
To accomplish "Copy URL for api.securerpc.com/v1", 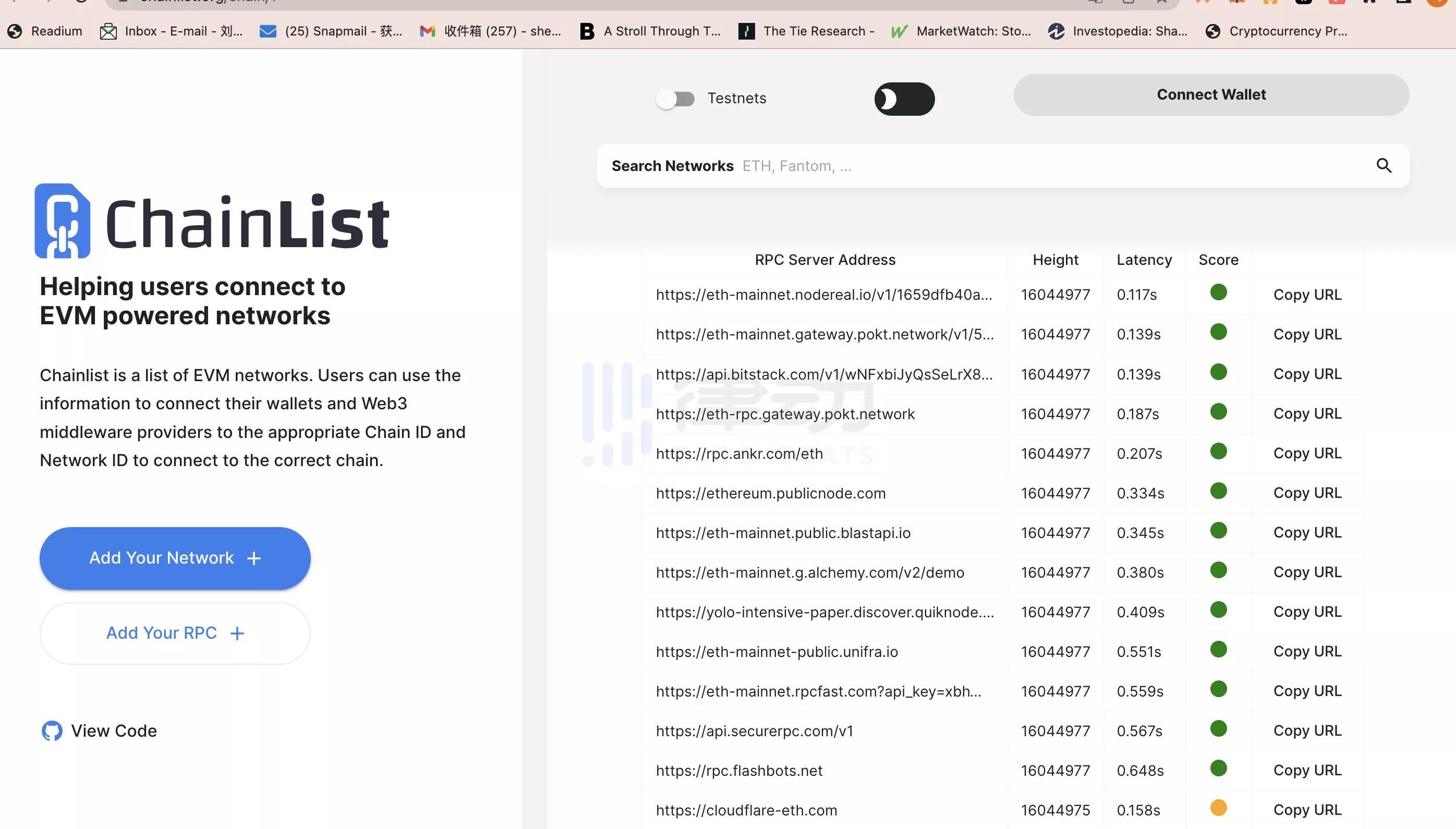I will click(x=1307, y=730).
